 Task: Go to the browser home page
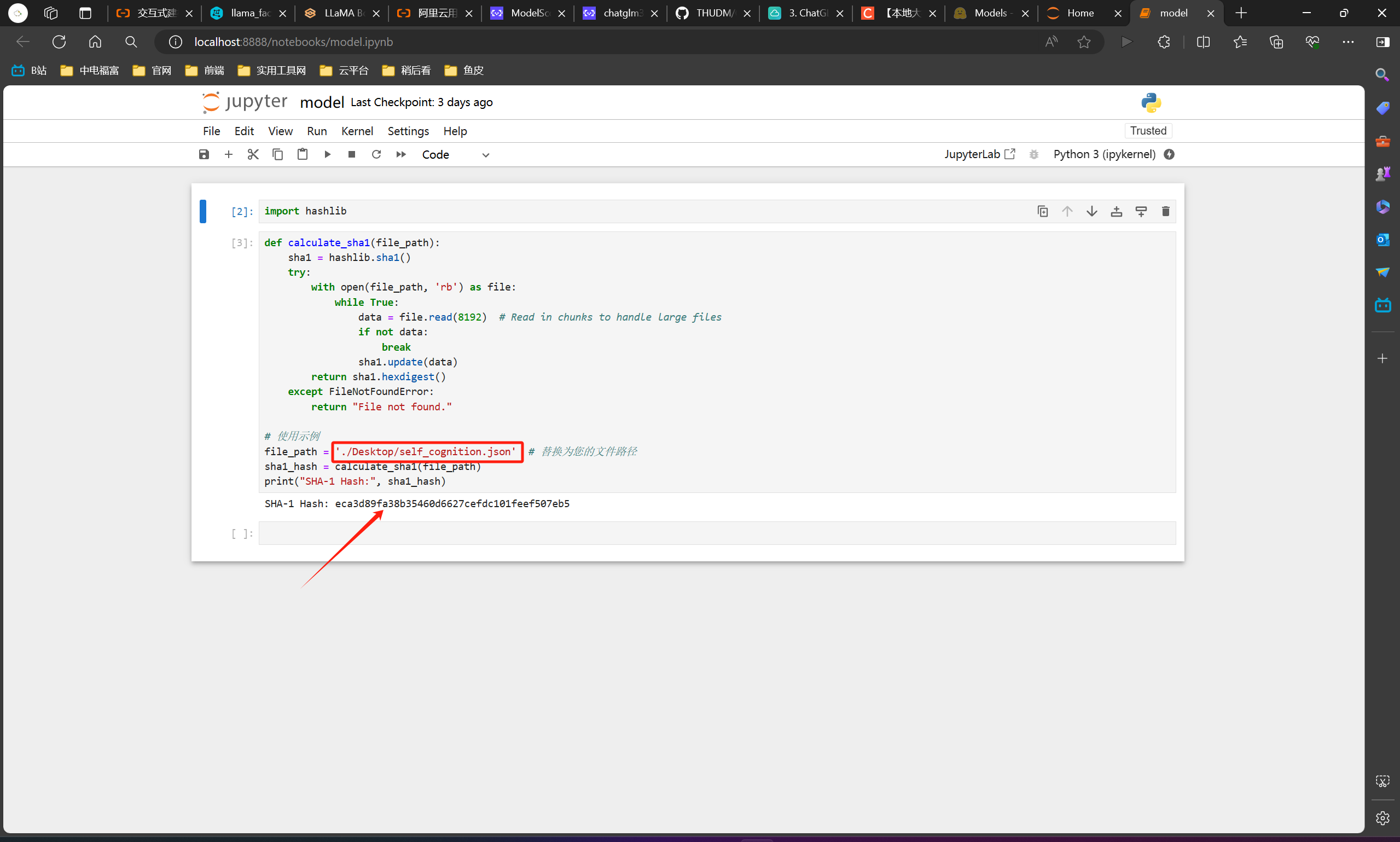click(95, 42)
